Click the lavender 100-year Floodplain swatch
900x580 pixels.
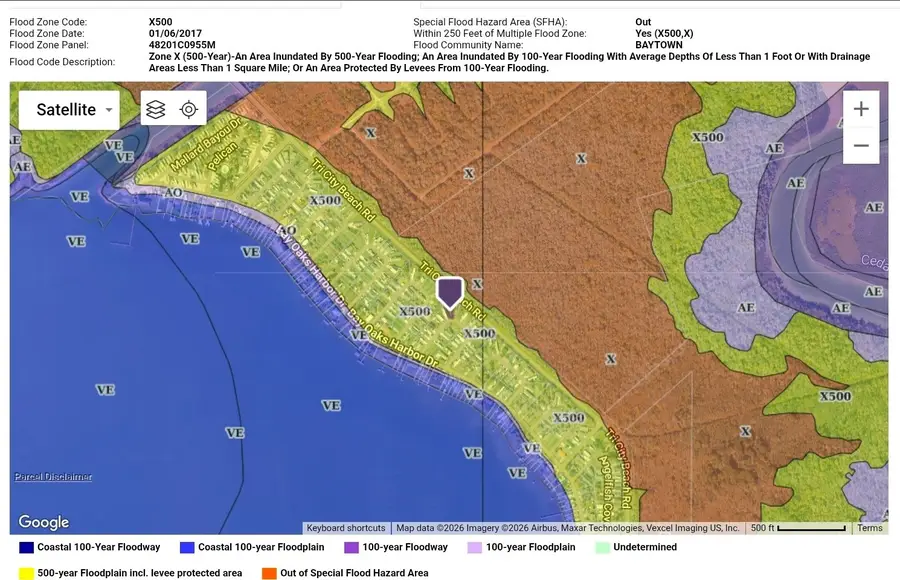(x=477, y=547)
